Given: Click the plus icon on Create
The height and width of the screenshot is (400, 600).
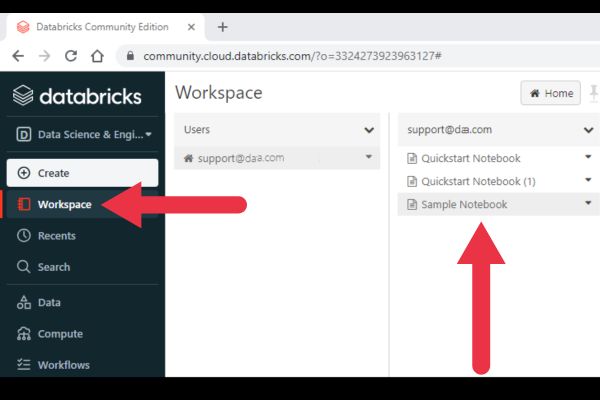Looking at the screenshot, I should [x=24, y=173].
